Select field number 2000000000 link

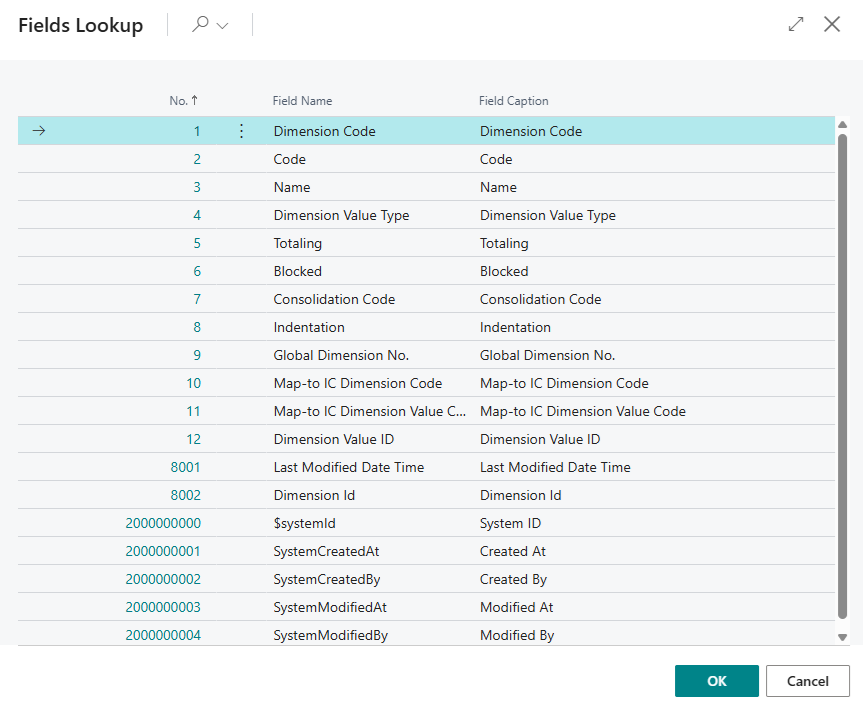pyautogui.click(x=163, y=523)
